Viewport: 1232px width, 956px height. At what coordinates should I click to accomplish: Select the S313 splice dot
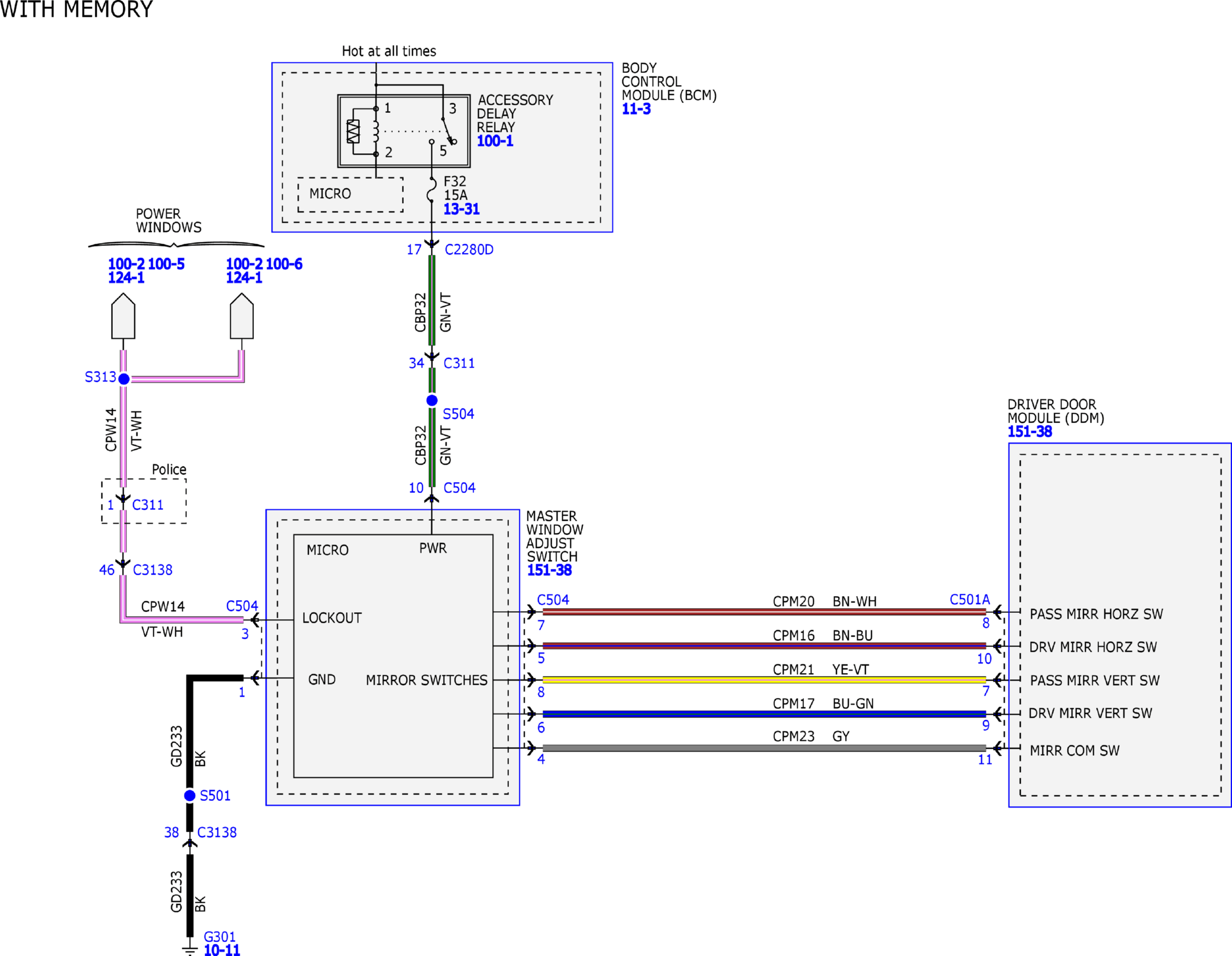click(x=124, y=379)
